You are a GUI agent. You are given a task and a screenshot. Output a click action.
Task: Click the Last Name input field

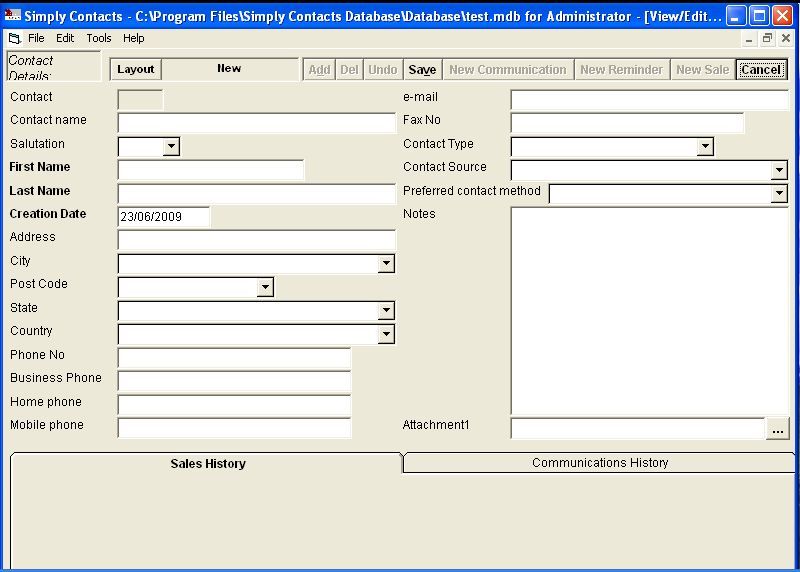click(257, 194)
